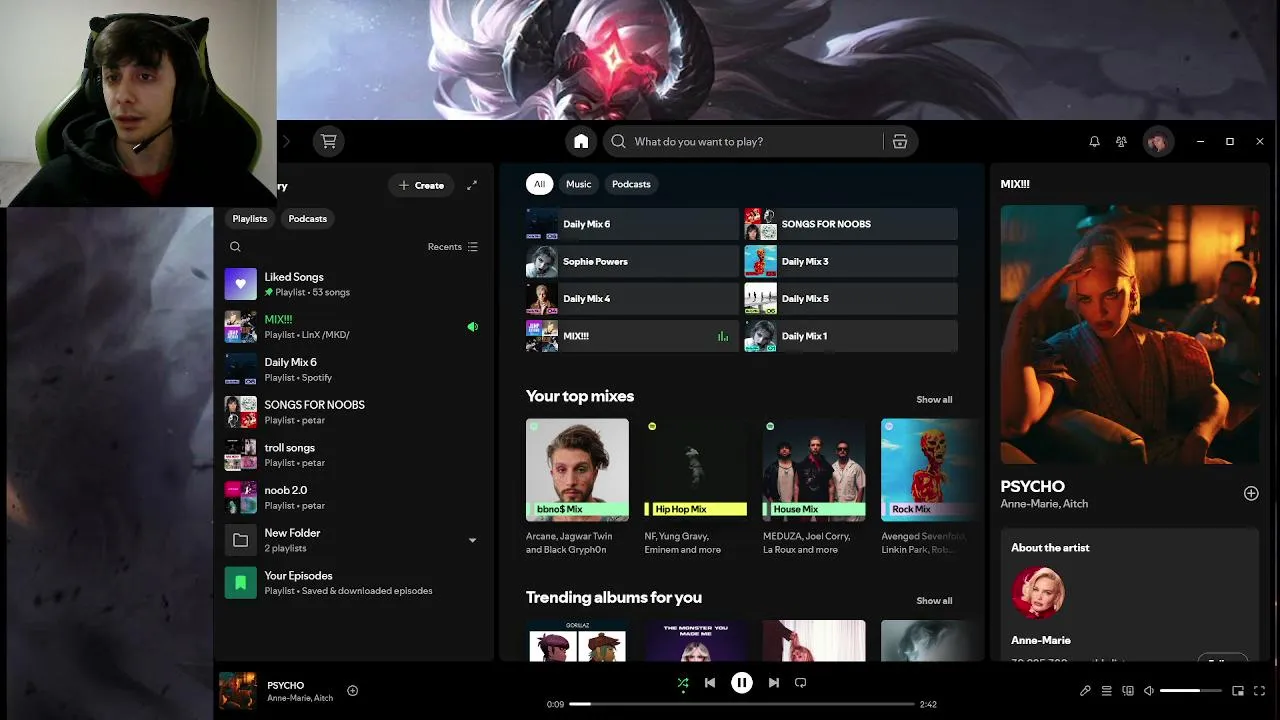Open Daily Mix 1 shortcut tile
Viewport: 1280px width, 720px height.
[x=851, y=336]
